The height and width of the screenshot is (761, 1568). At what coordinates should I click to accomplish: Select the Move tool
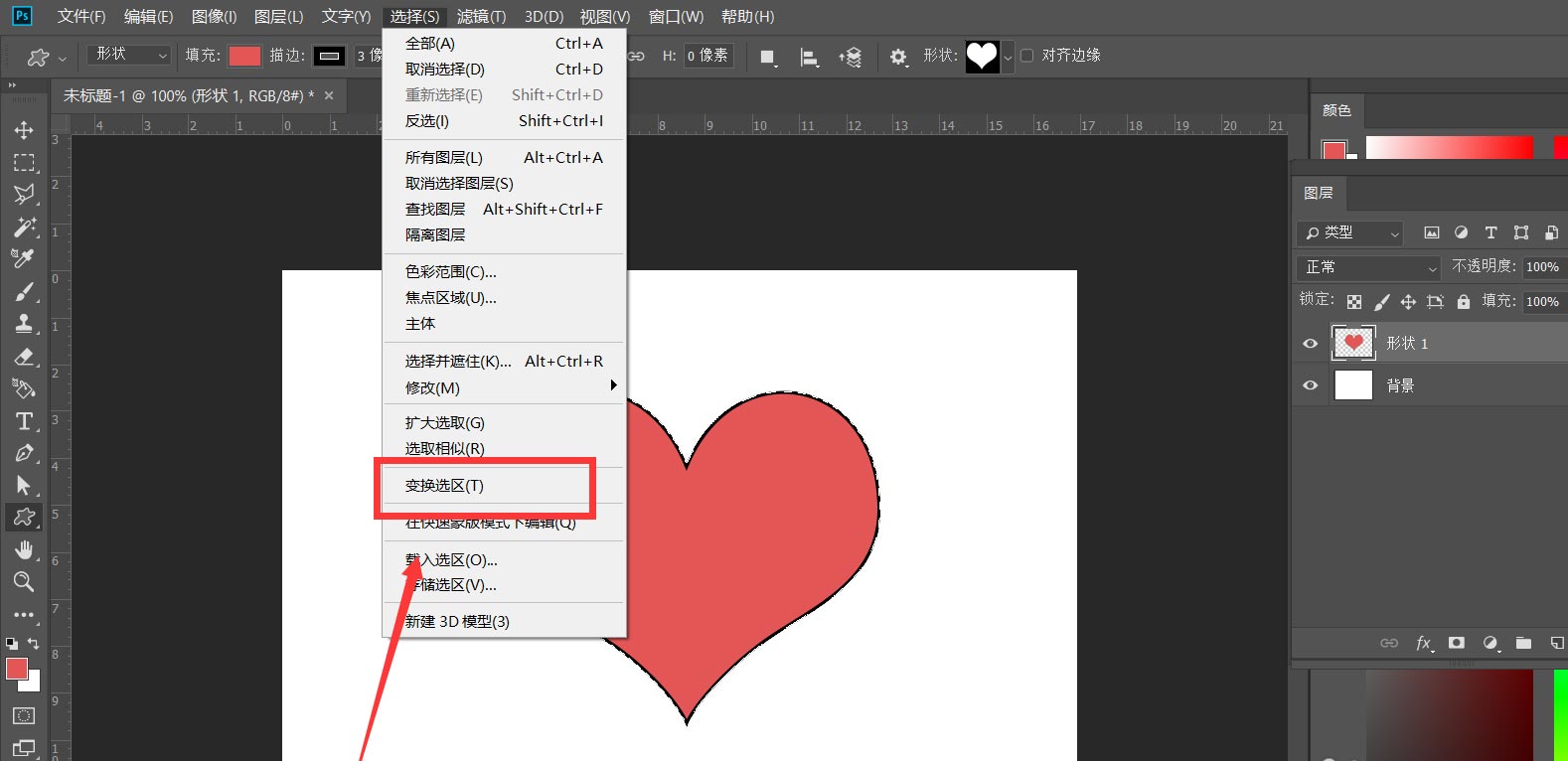coord(24,130)
